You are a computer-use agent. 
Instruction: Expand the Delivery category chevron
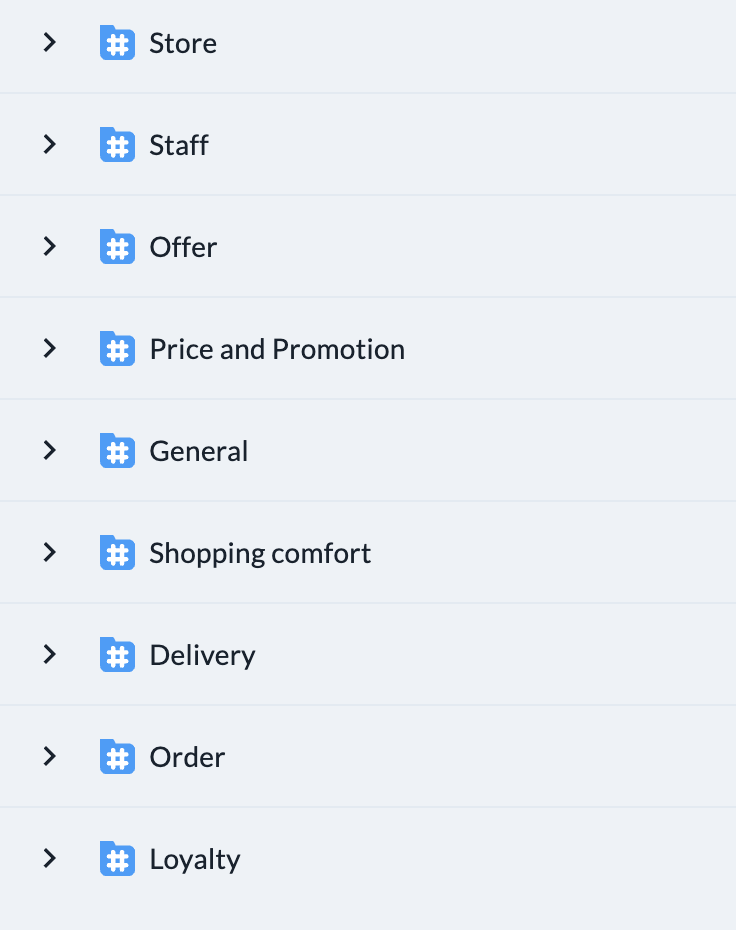point(50,654)
